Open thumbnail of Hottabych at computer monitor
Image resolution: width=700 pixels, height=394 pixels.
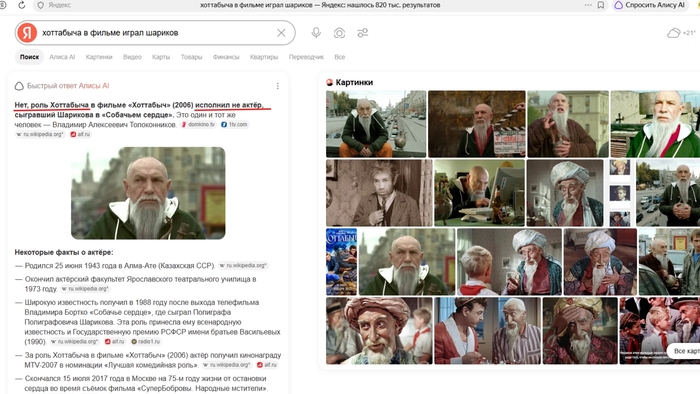479,193
